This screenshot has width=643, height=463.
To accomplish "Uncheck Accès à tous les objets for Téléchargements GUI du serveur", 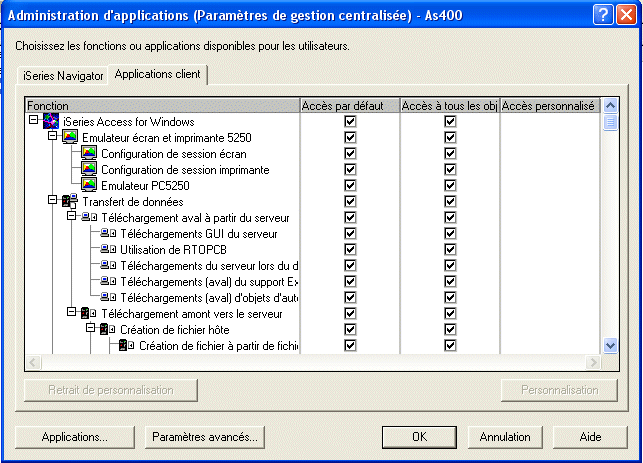I will (x=450, y=233).
